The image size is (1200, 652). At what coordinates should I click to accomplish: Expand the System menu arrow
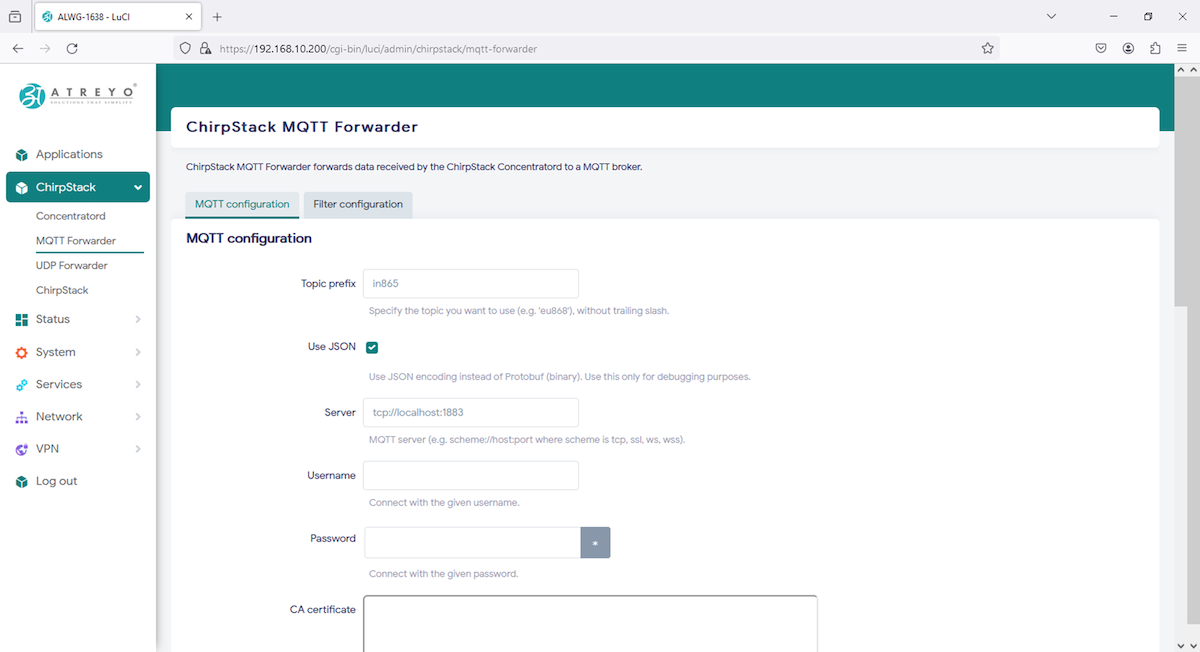[138, 353]
